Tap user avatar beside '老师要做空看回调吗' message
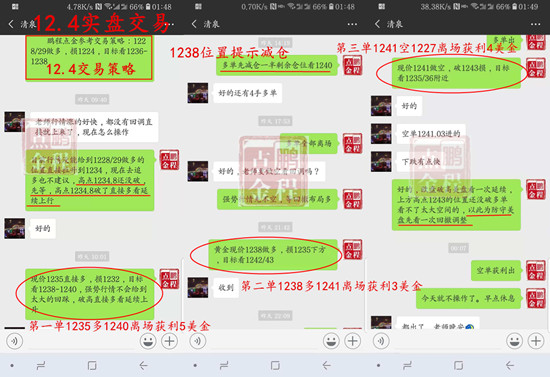The height and width of the screenshot is (377, 550). coord(198,171)
